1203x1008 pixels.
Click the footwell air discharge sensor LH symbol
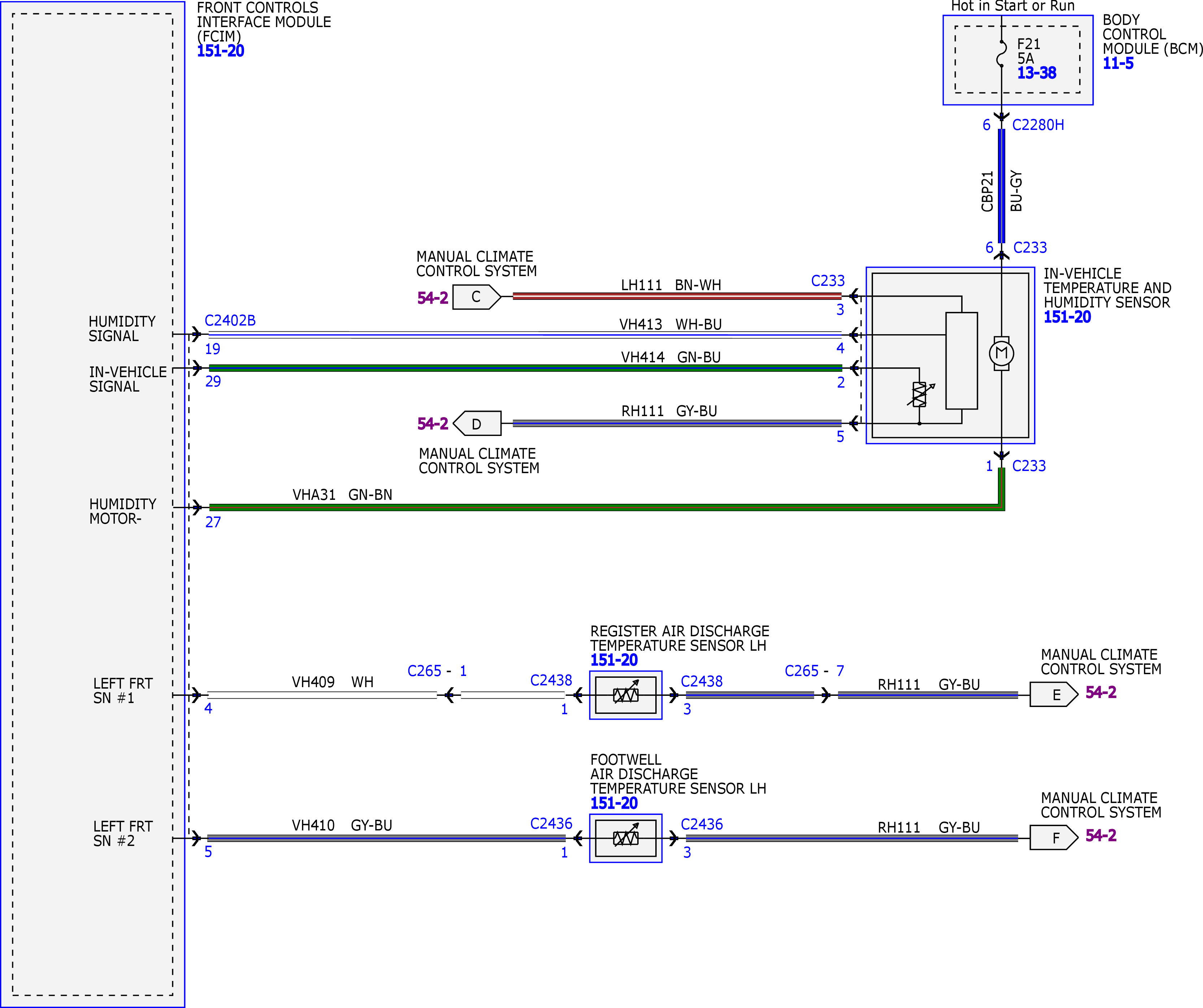(x=626, y=838)
